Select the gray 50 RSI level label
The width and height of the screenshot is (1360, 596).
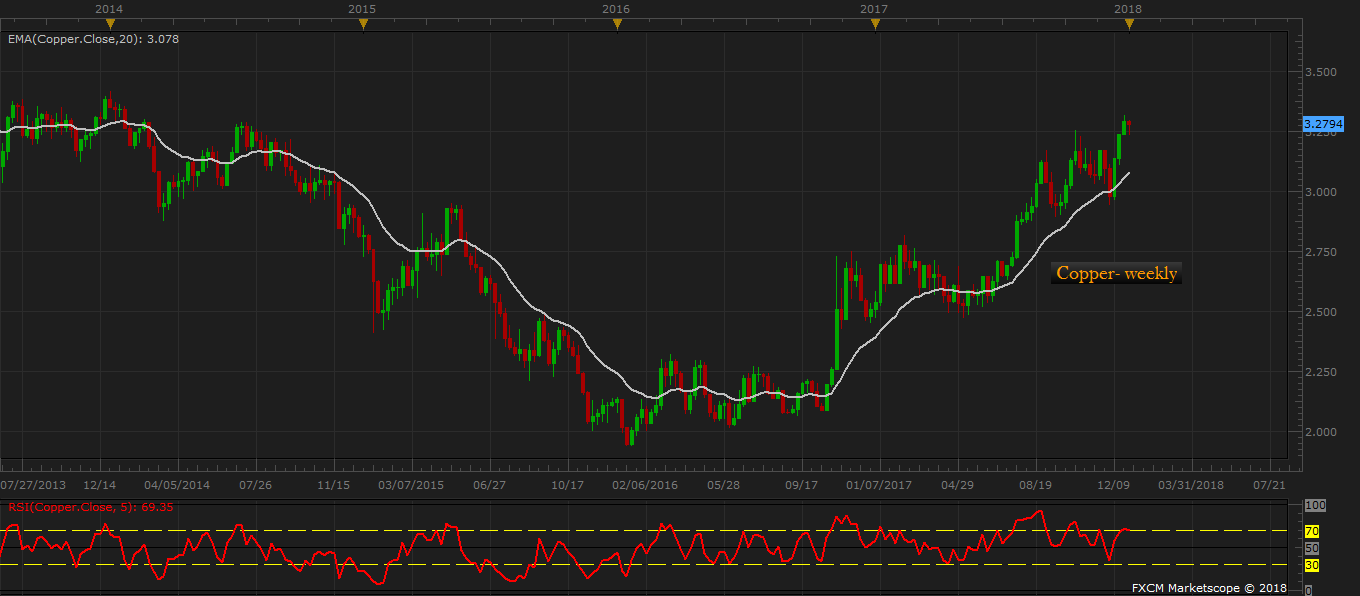click(1312, 548)
